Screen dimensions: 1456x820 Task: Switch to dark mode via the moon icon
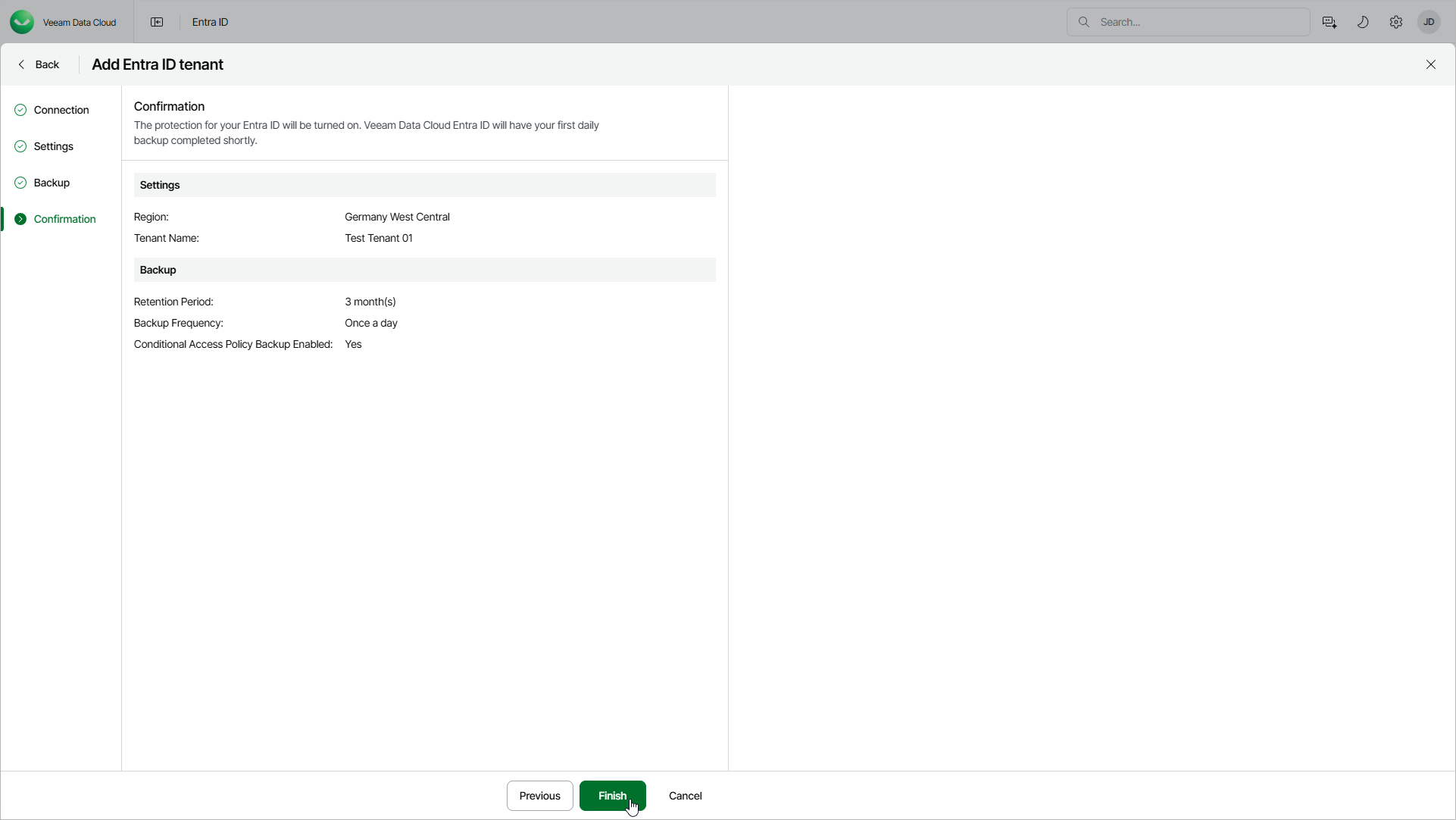point(1362,22)
